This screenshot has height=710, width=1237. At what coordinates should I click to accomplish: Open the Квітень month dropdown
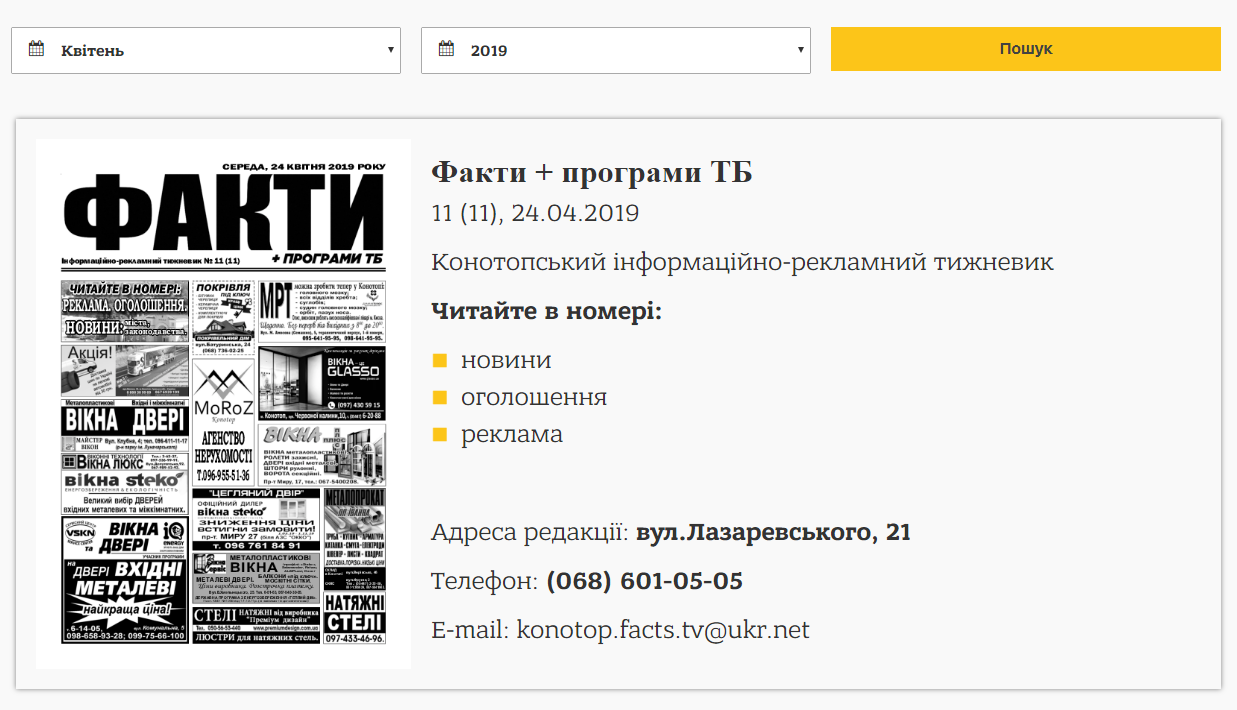click(206, 50)
